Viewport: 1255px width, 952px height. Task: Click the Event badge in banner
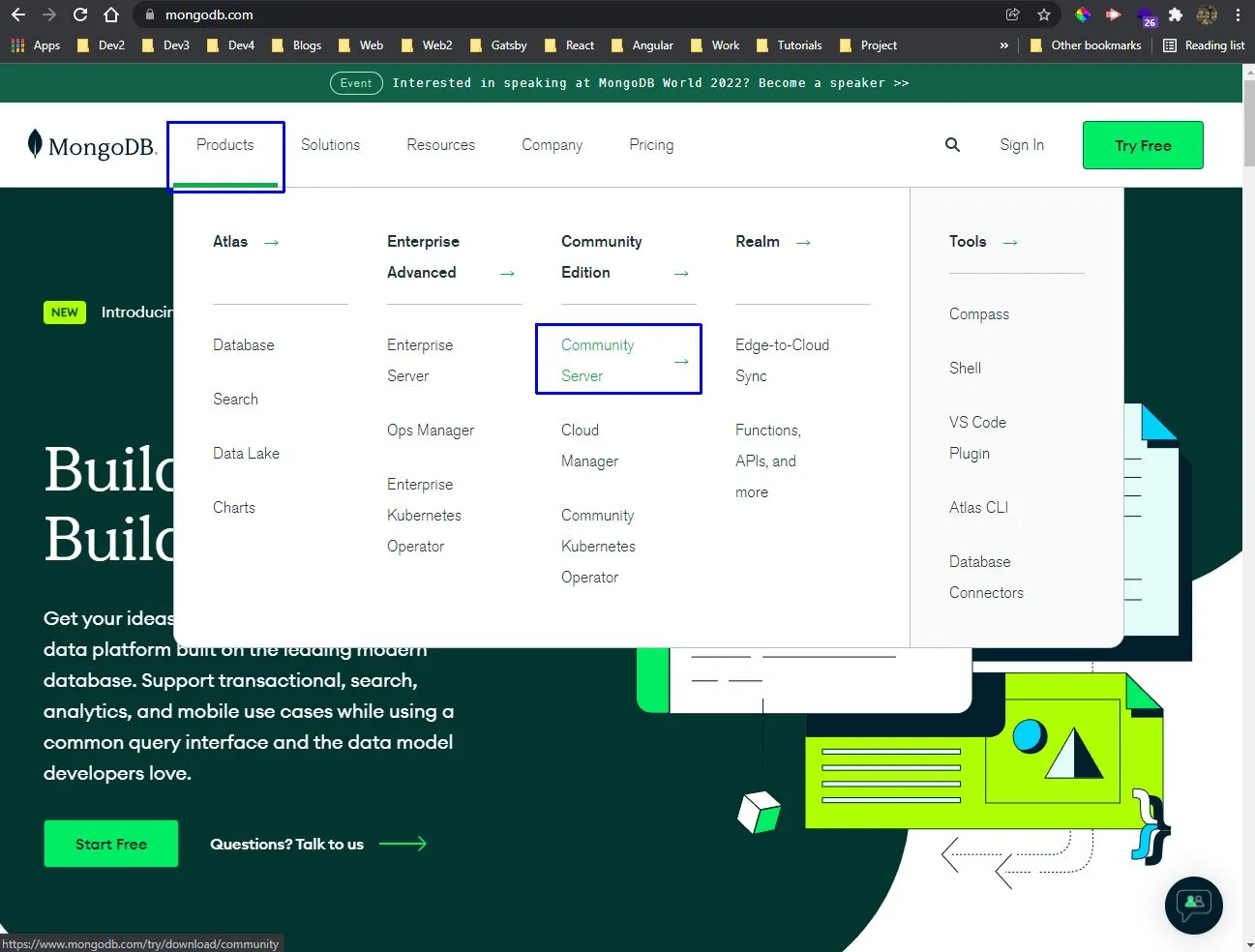pyautogui.click(x=355, y=83)
